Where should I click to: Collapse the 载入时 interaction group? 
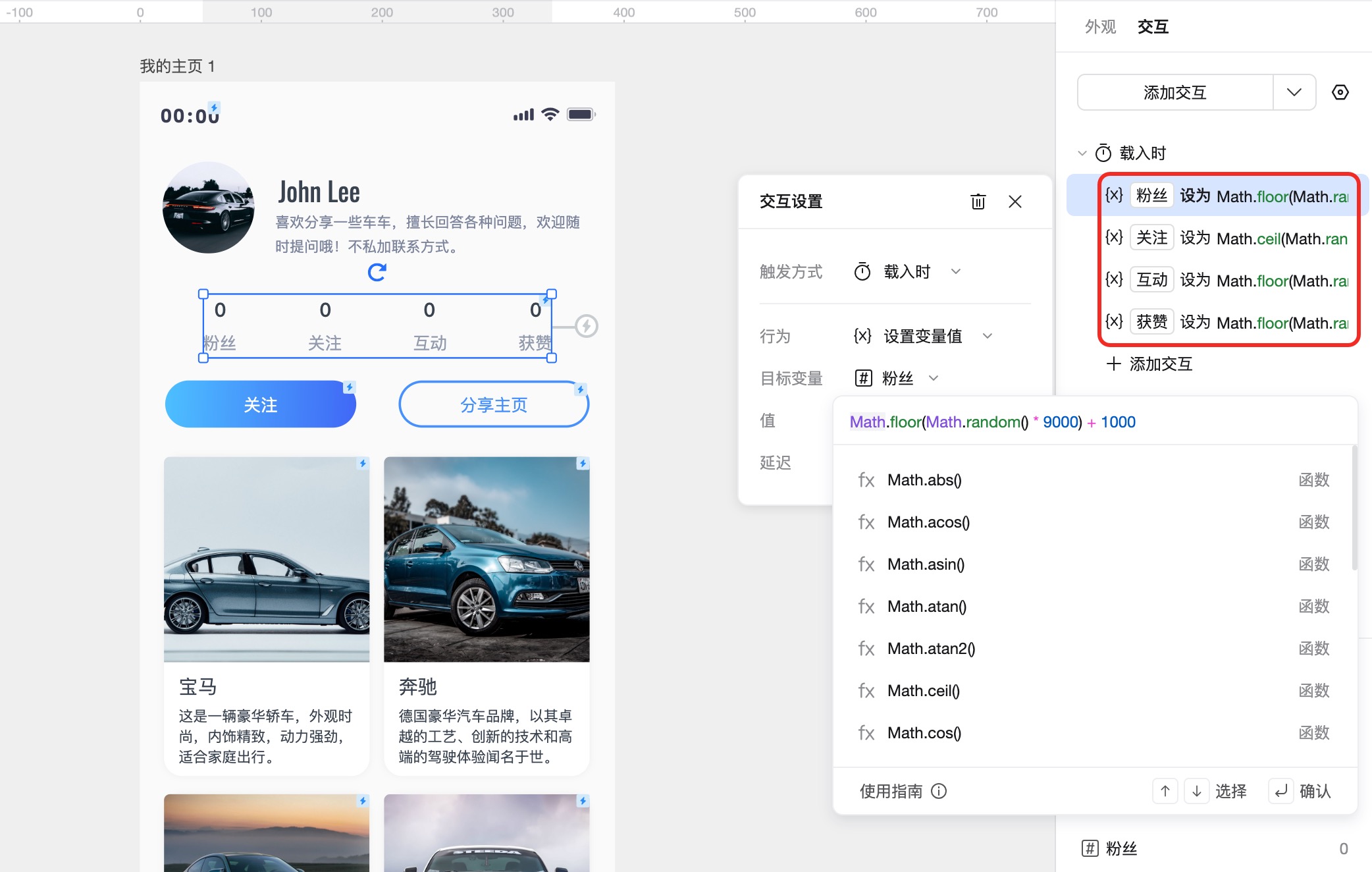(1082, 153)
